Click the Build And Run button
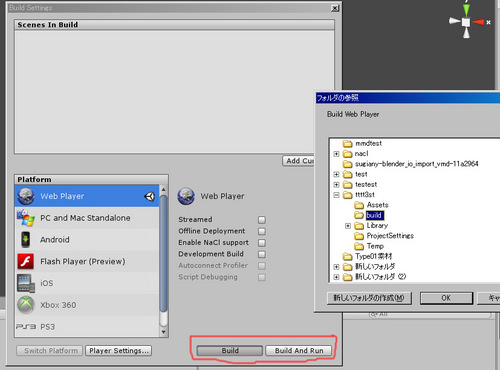 coord(299,351)
